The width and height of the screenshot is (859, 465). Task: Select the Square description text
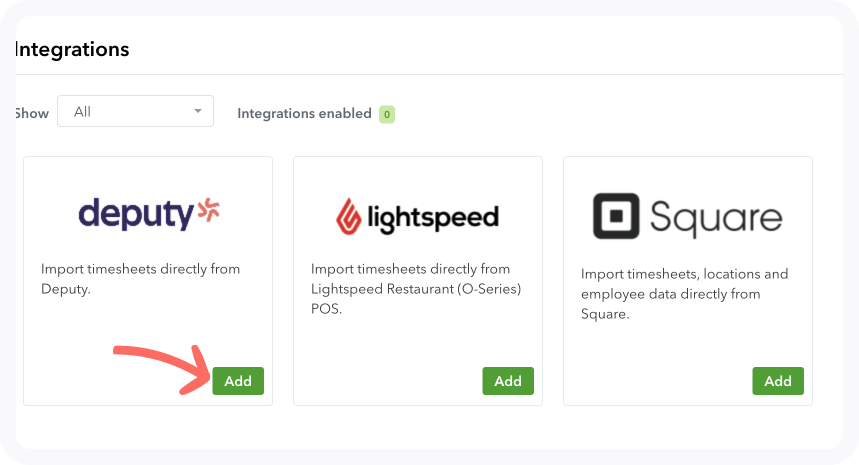(684, 294)
